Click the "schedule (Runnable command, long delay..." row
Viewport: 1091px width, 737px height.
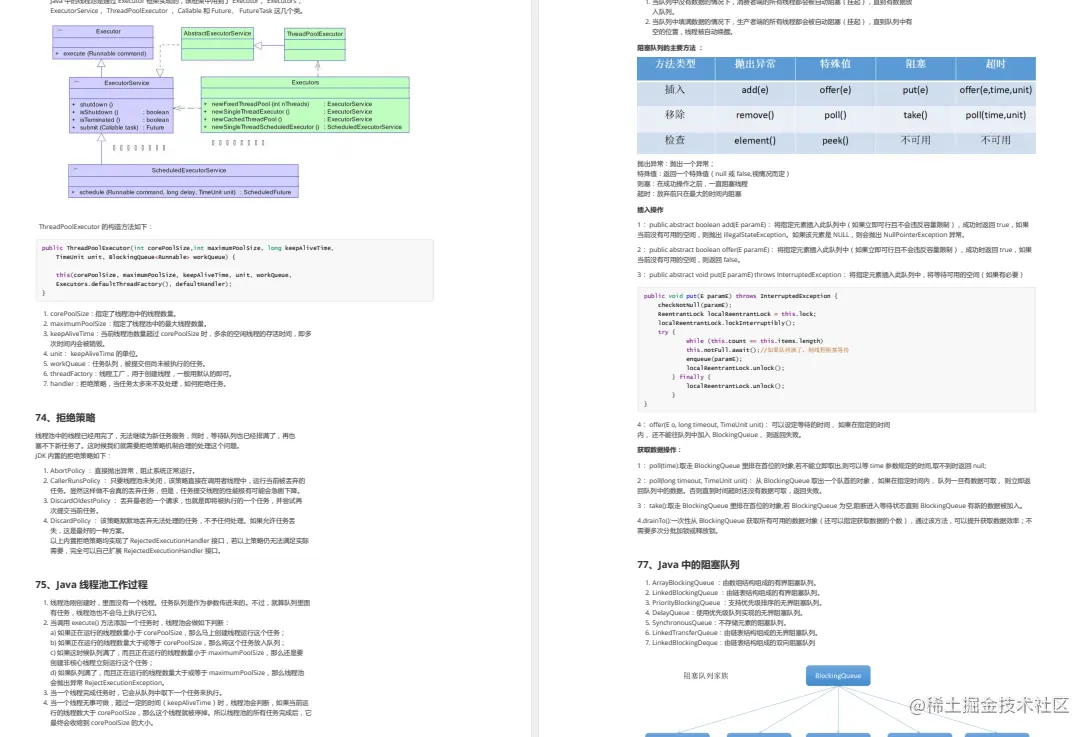pyautogui.click(x=184, y=192)
